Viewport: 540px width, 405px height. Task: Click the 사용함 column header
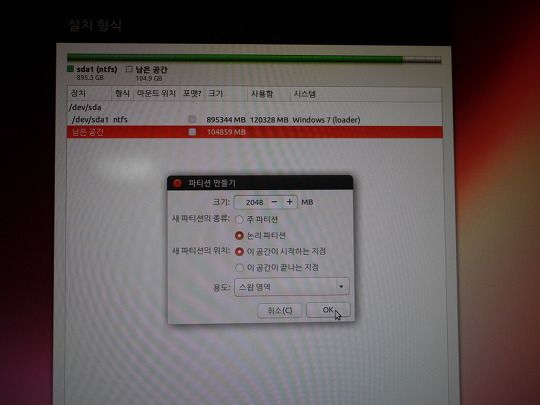coord(269,94)
